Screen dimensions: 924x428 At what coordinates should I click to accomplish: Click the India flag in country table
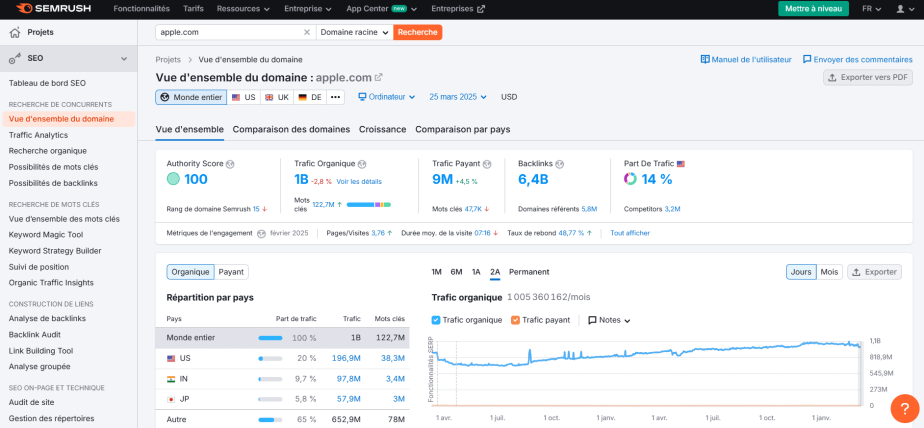pyautogui.click(x=171, y=378)
